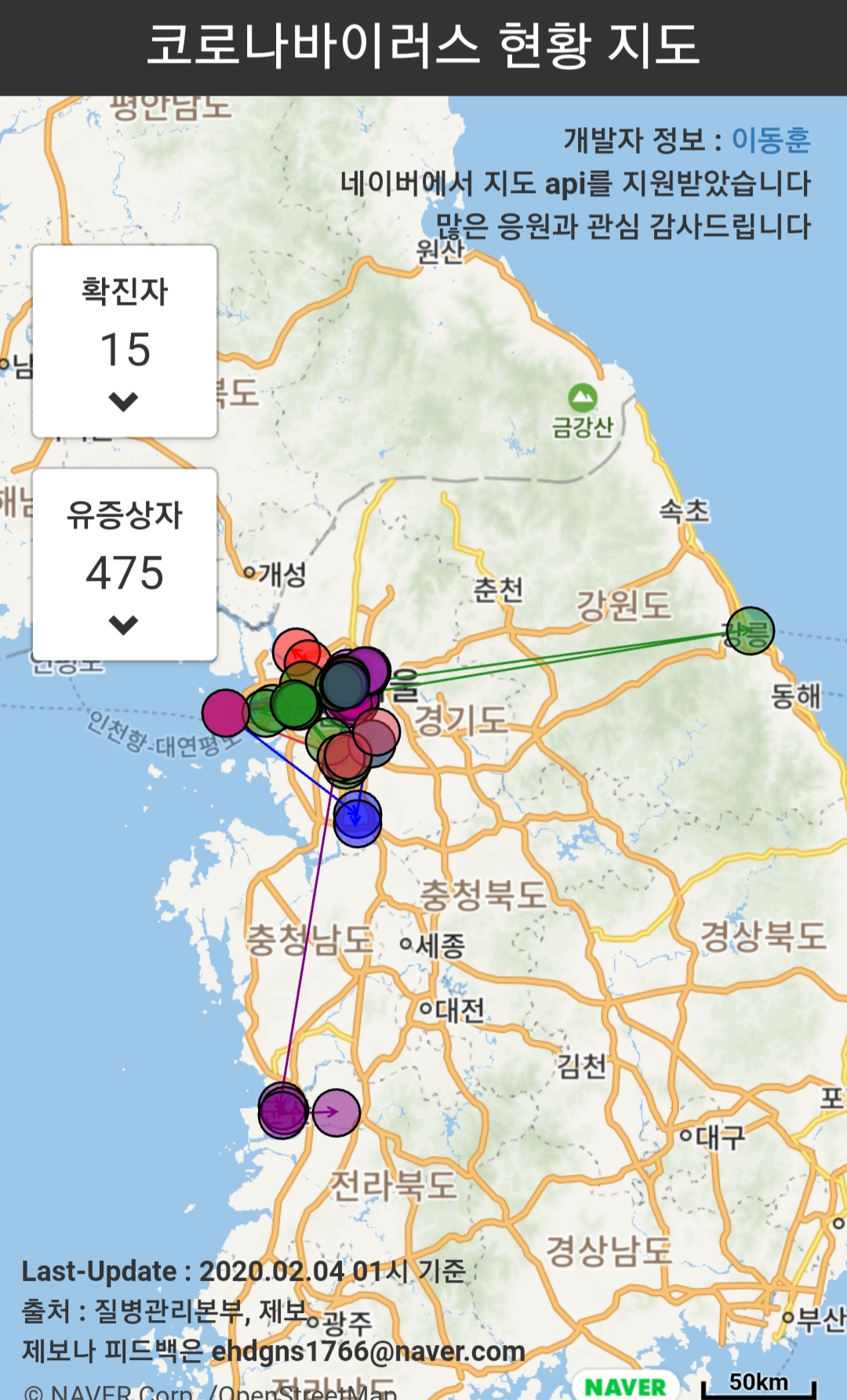Viewport: 847px width, 1400px height.
Task: Expand the 유증상자 panel chevron
Action: click(124, 625)
